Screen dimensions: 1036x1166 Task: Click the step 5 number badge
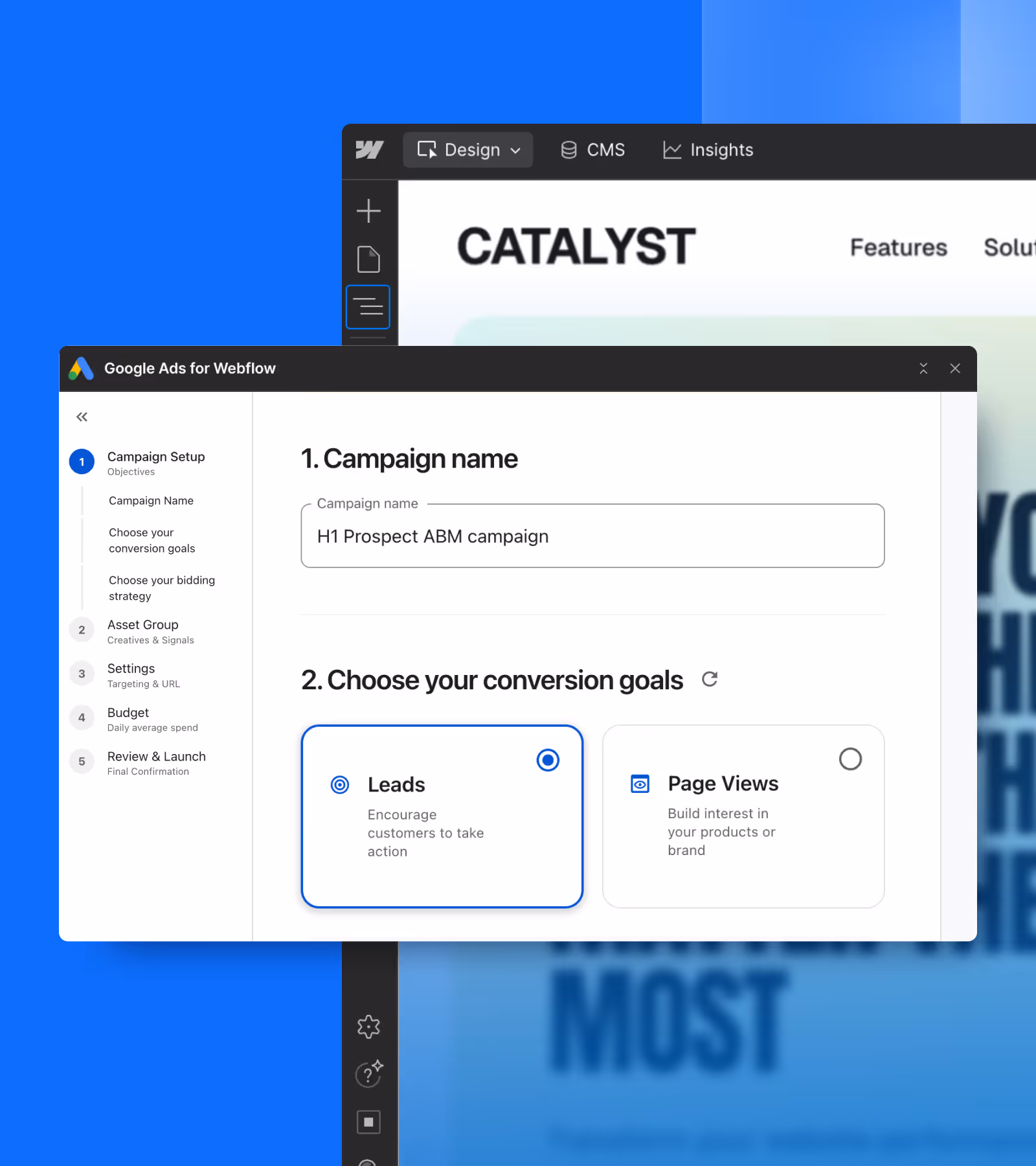[82, 762]
